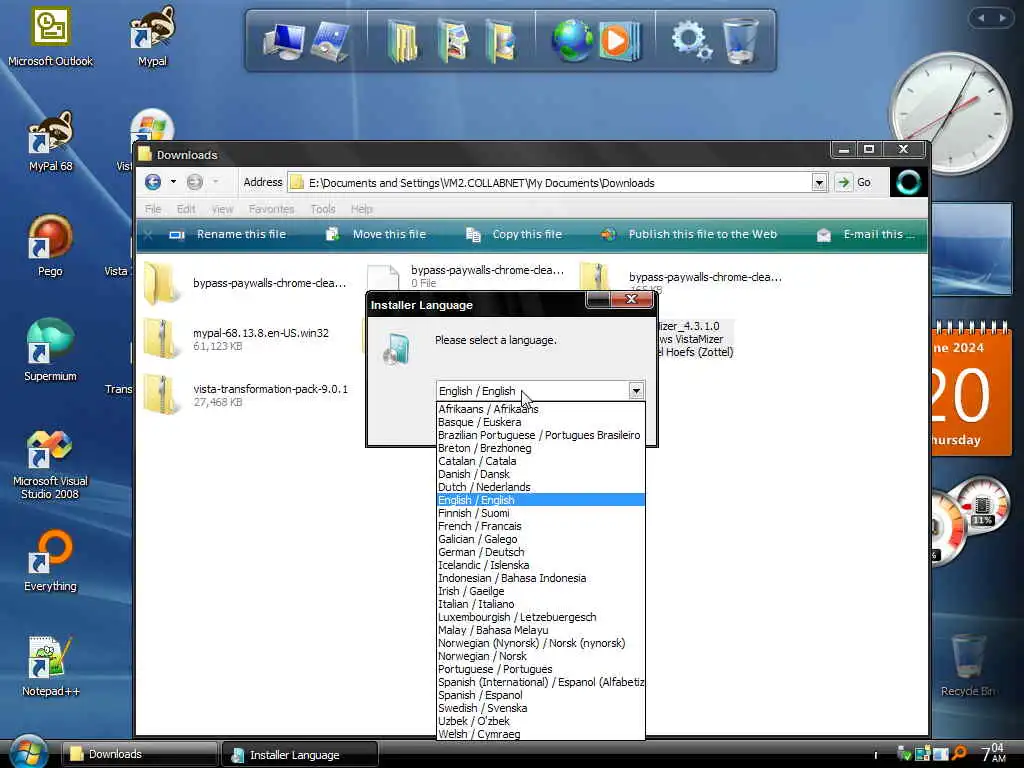
Task: Choose Dutch / Nederlands language
Action: 541,487
